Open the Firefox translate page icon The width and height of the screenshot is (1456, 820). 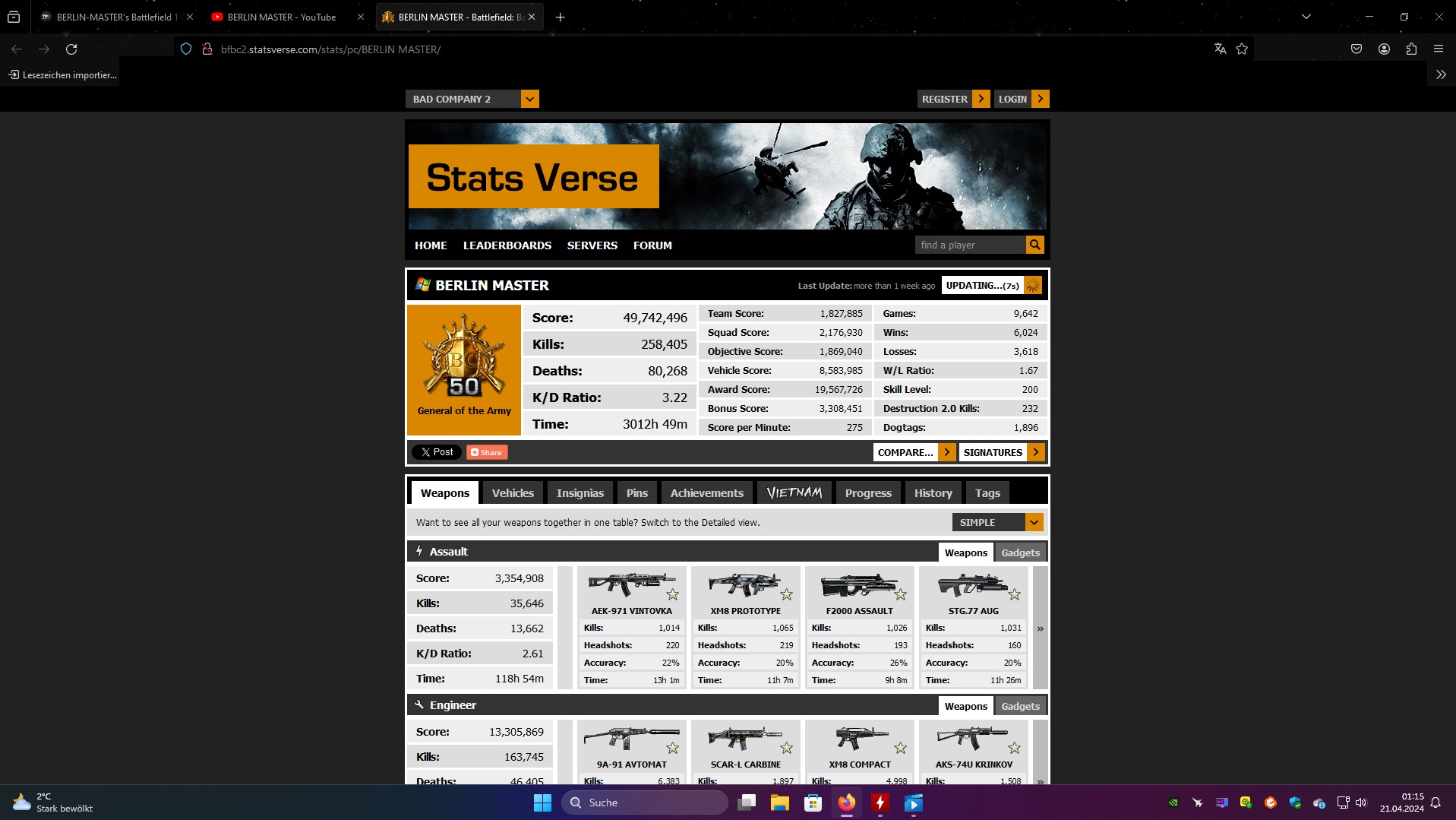(x=1221, y=49)
